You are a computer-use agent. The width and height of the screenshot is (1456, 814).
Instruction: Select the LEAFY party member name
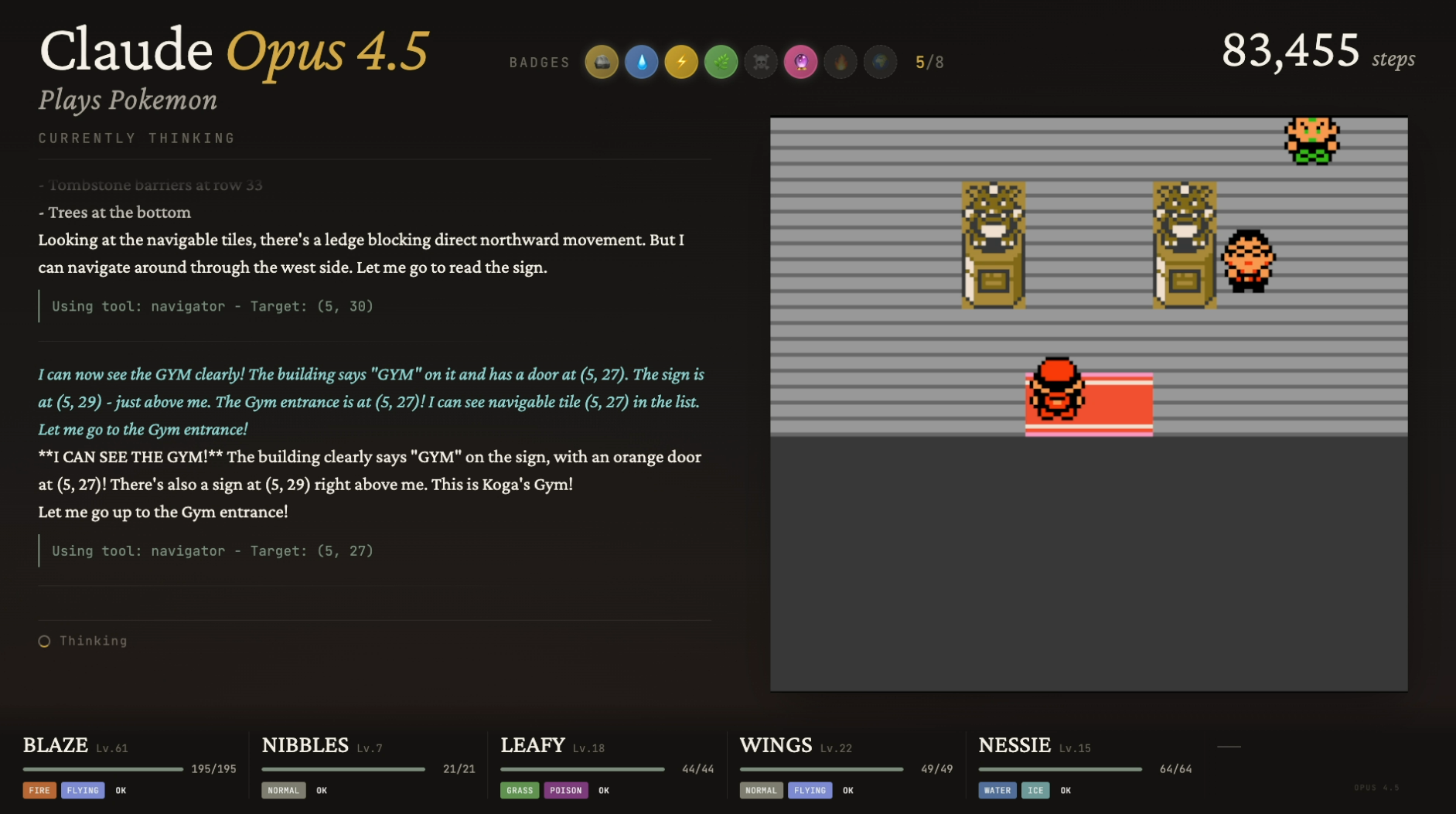pos(533,745)
